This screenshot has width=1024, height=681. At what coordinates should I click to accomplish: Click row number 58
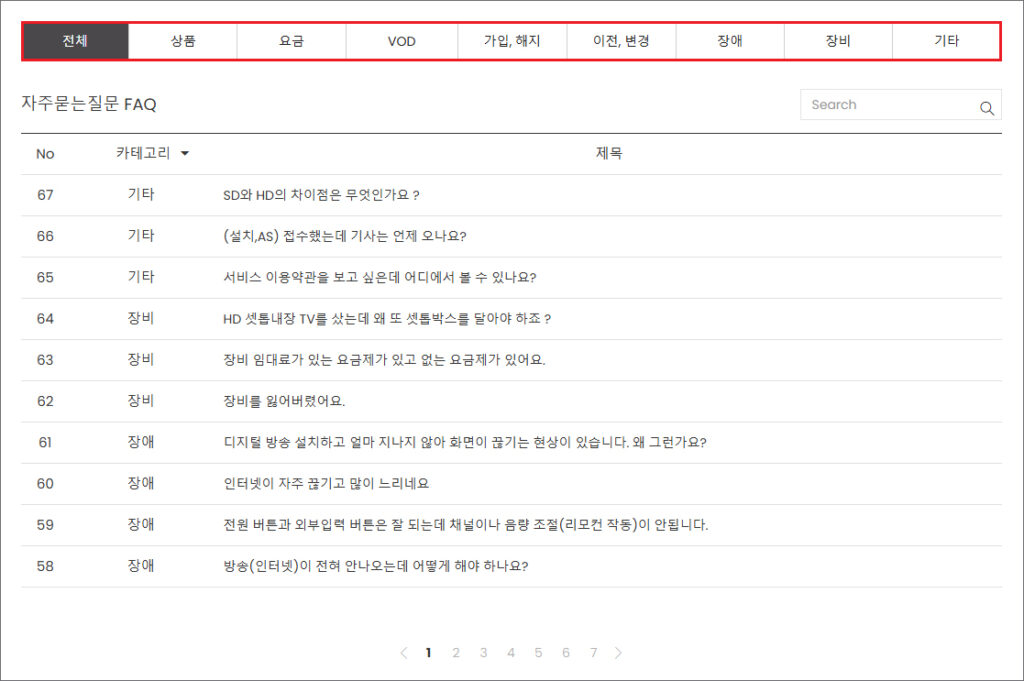(x=45, y=566)
